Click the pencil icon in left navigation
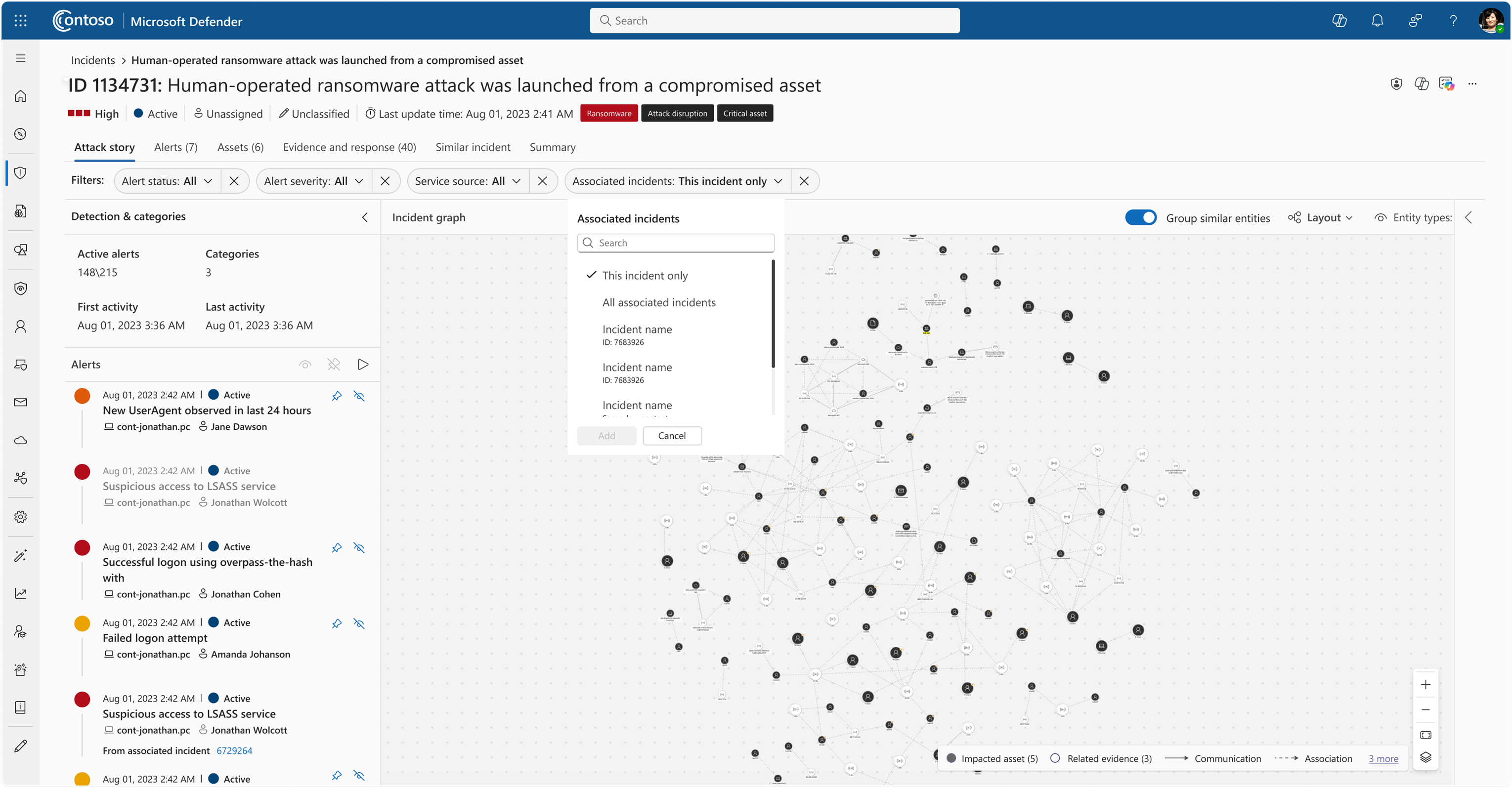 point(21,746)
